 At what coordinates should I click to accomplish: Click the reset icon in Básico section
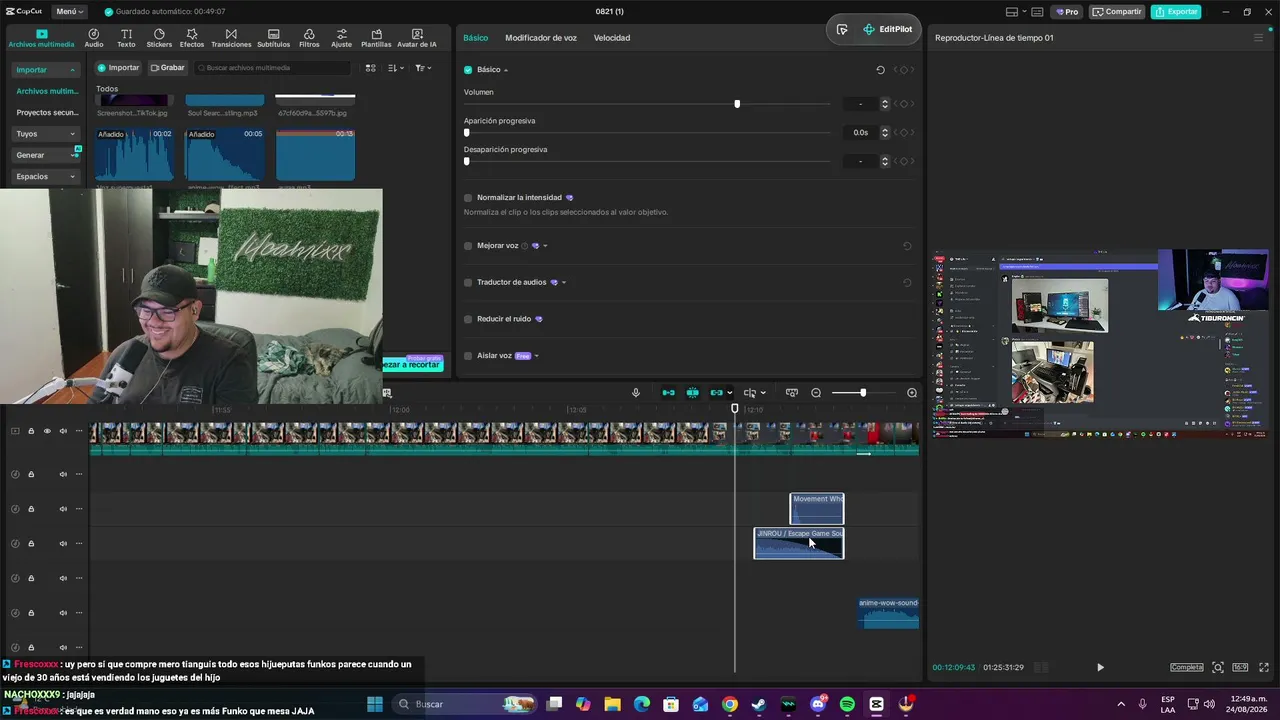tap(880, 70)
